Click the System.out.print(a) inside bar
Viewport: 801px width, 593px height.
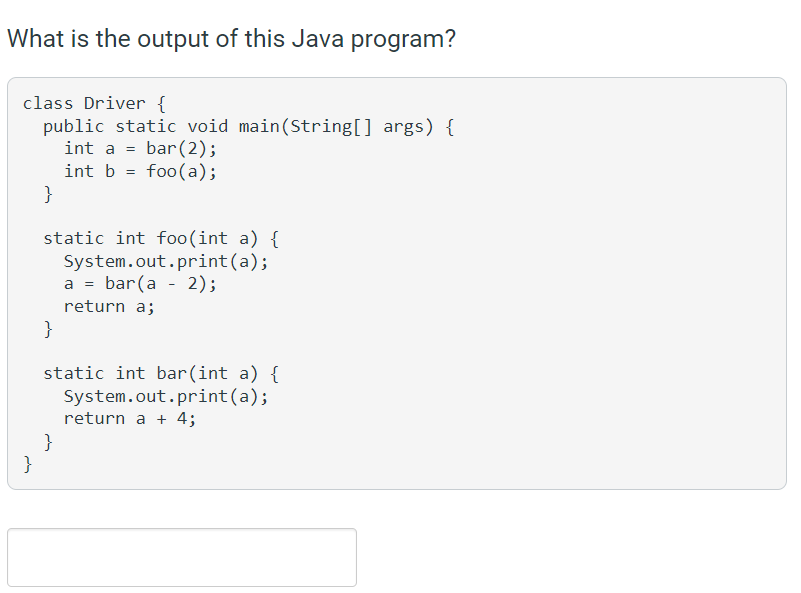[166, 396]
